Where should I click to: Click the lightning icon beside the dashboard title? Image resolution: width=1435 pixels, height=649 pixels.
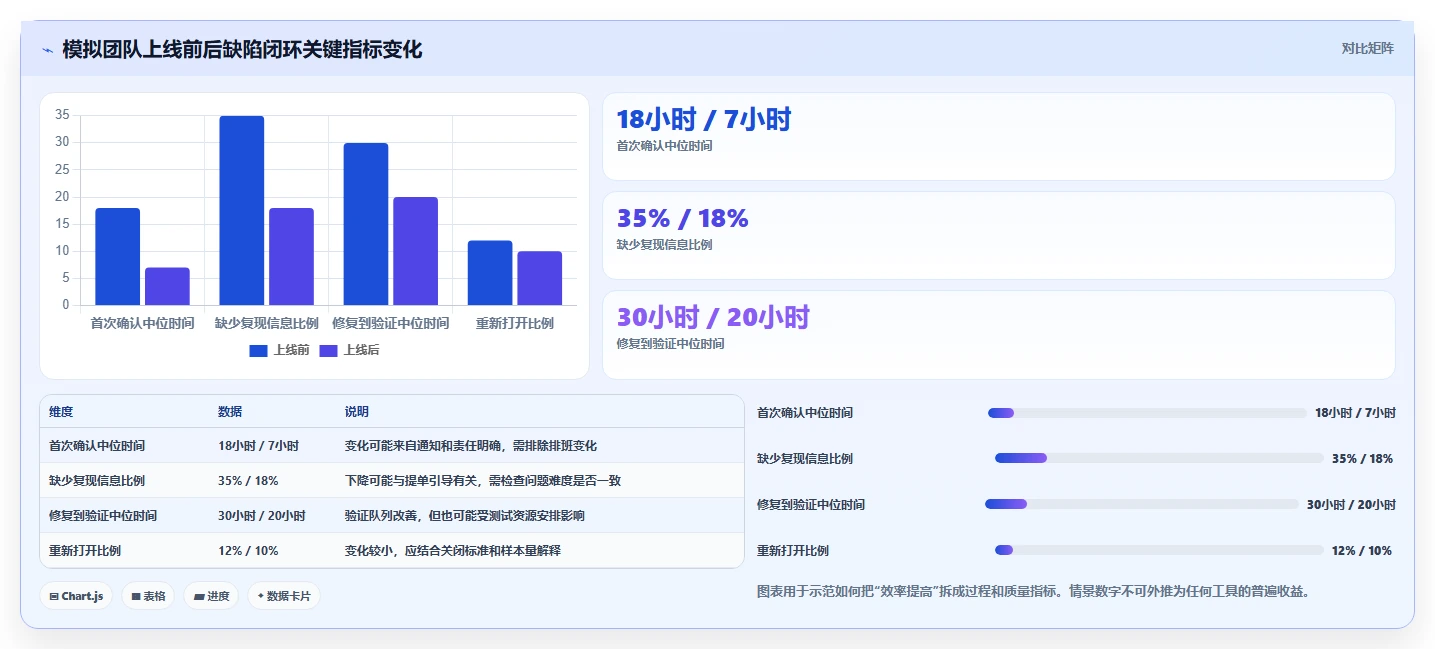tap(47, 49)
